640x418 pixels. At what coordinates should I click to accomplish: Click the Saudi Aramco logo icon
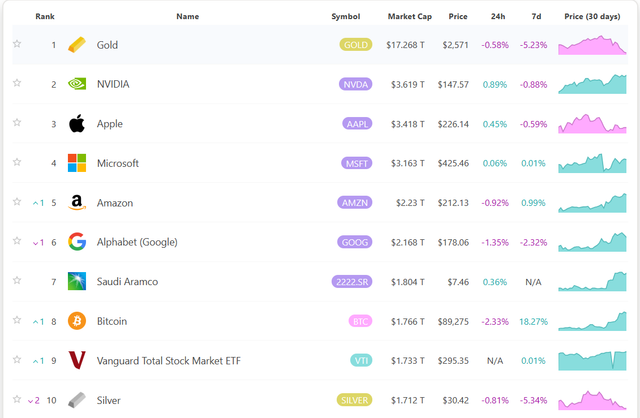click(x=77, y=281)
